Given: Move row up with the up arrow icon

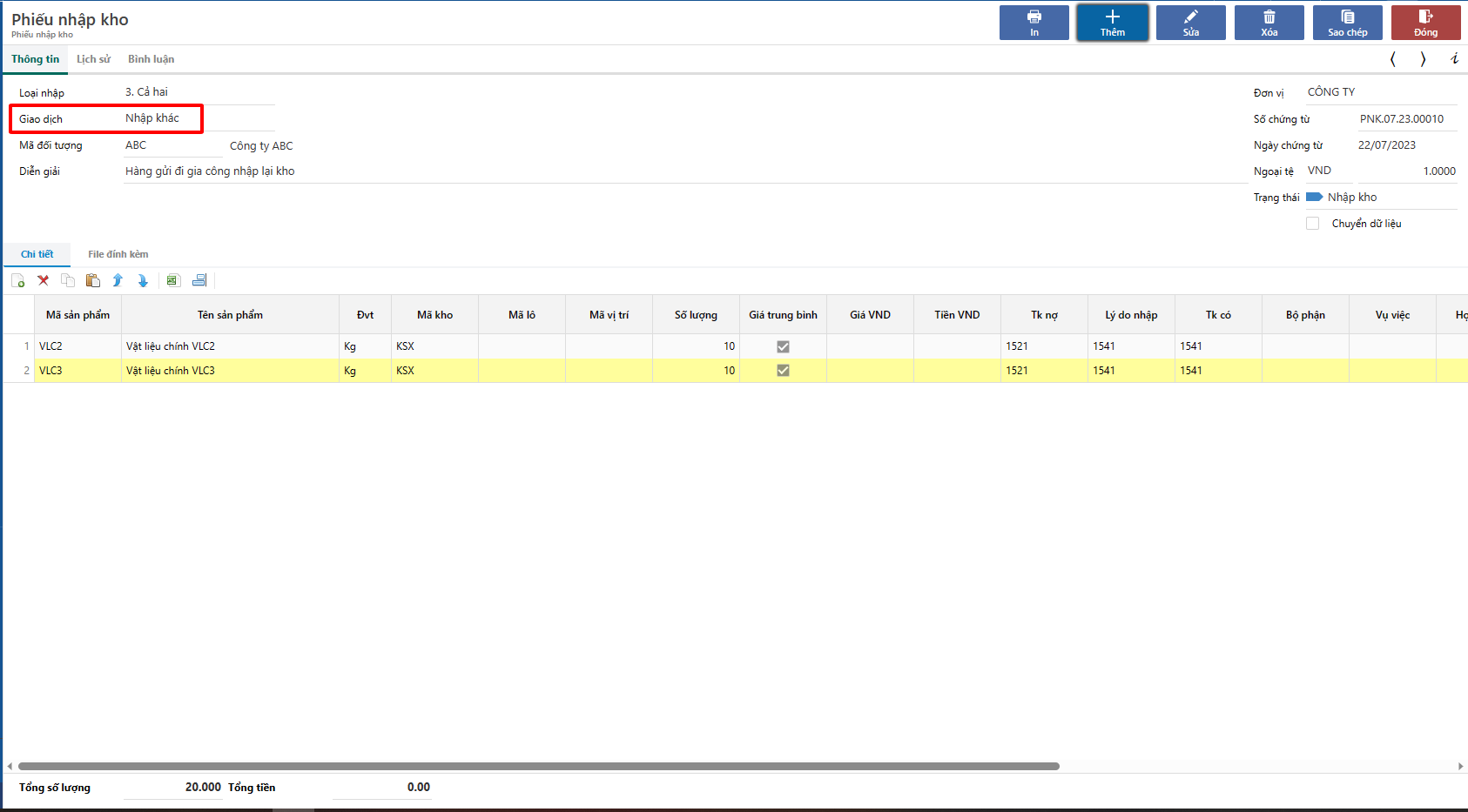Looking at the screenshot, I should point(118,280).
